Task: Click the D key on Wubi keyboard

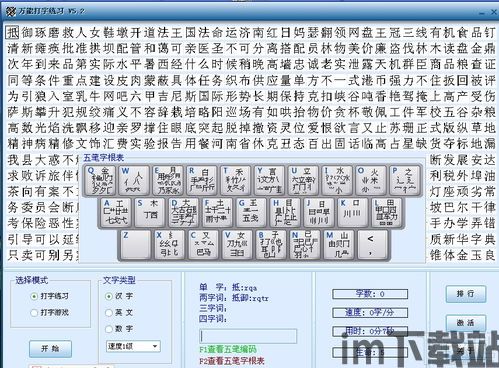Action: [x=183, y=213]
